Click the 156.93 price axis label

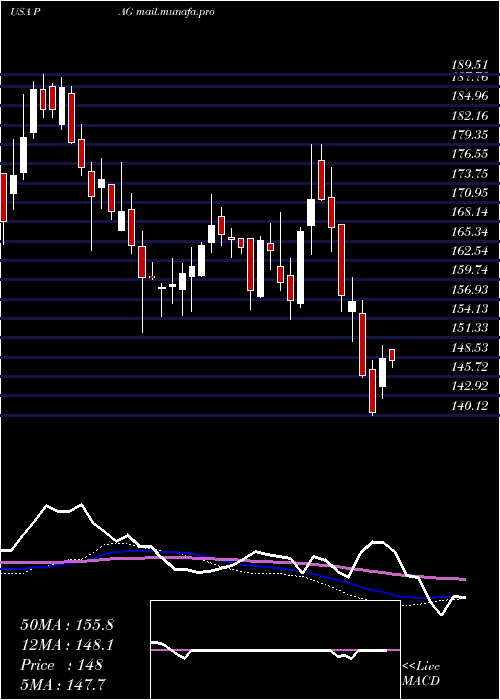470,289
